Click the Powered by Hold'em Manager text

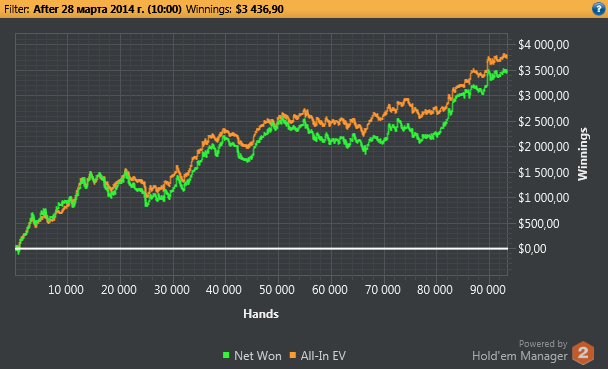tap(520, 350)
